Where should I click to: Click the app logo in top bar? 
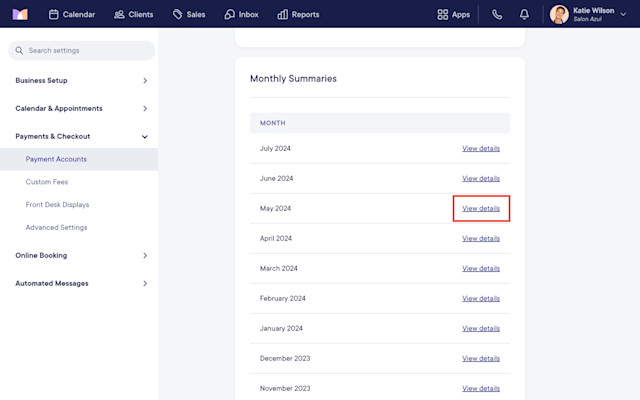20,14
